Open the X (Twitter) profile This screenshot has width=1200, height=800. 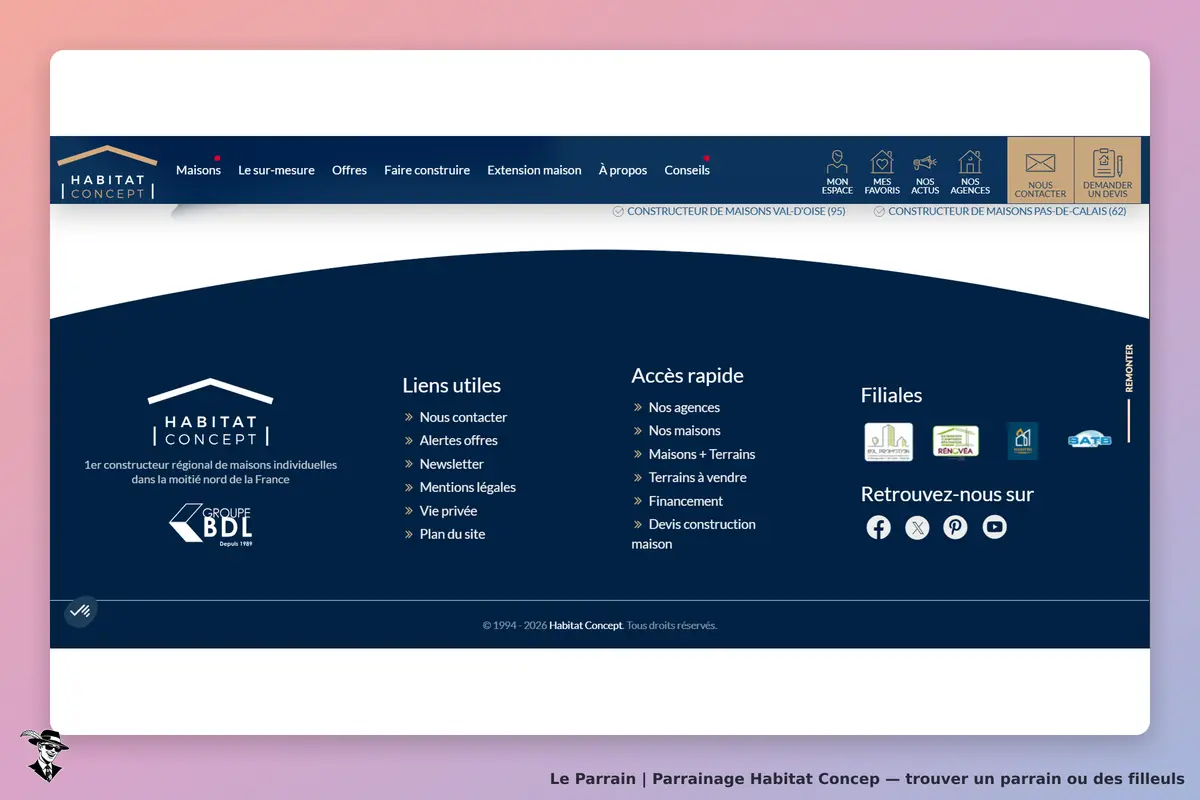[917, 527]
